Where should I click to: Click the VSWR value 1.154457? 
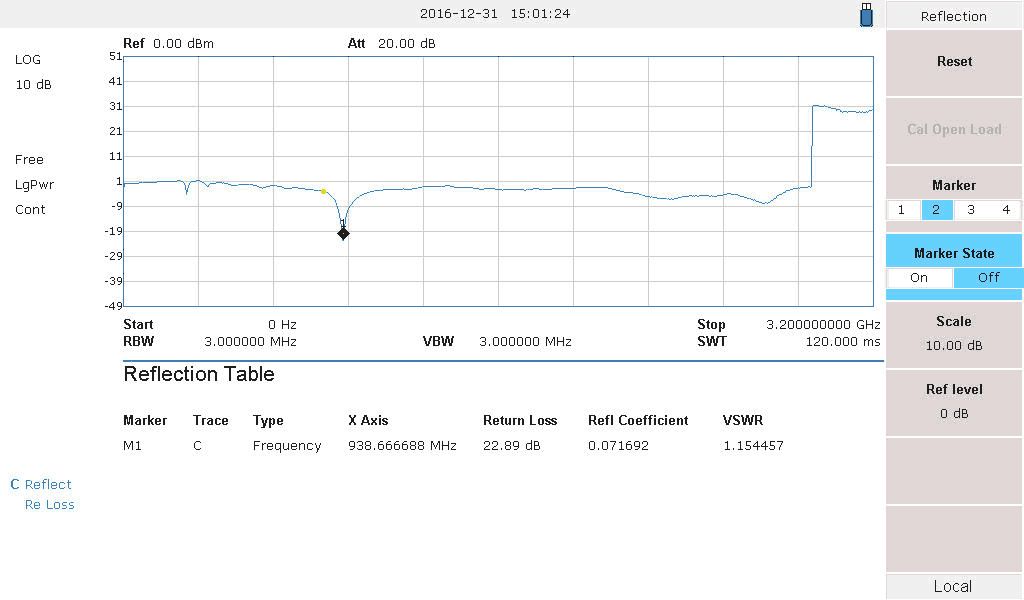(753, 446)
